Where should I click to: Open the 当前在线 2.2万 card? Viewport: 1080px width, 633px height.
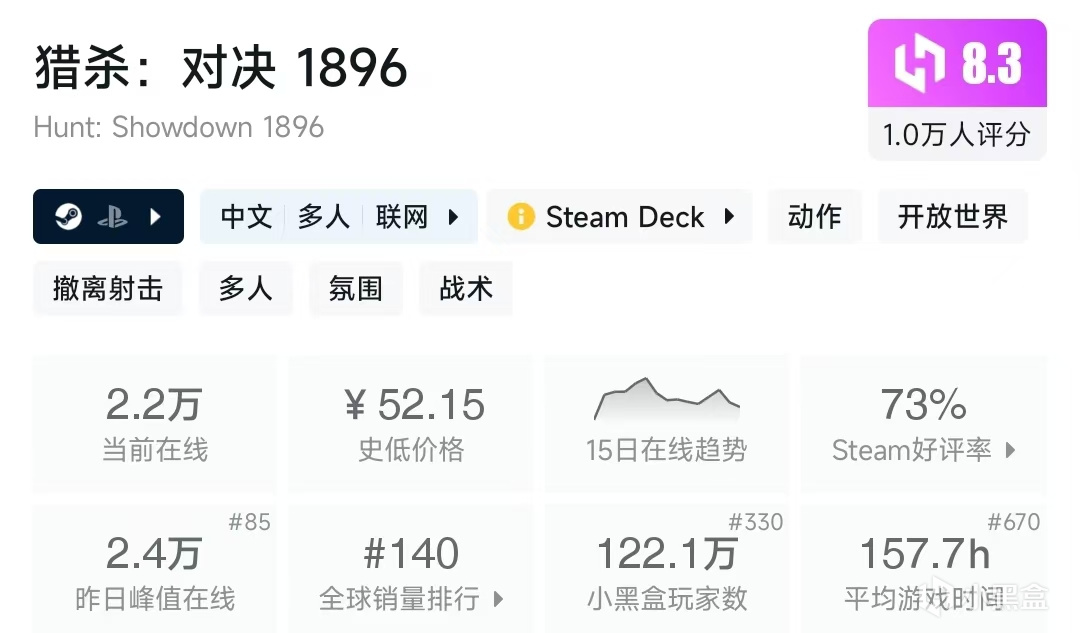pyautogui.click(x=155, y=423)
